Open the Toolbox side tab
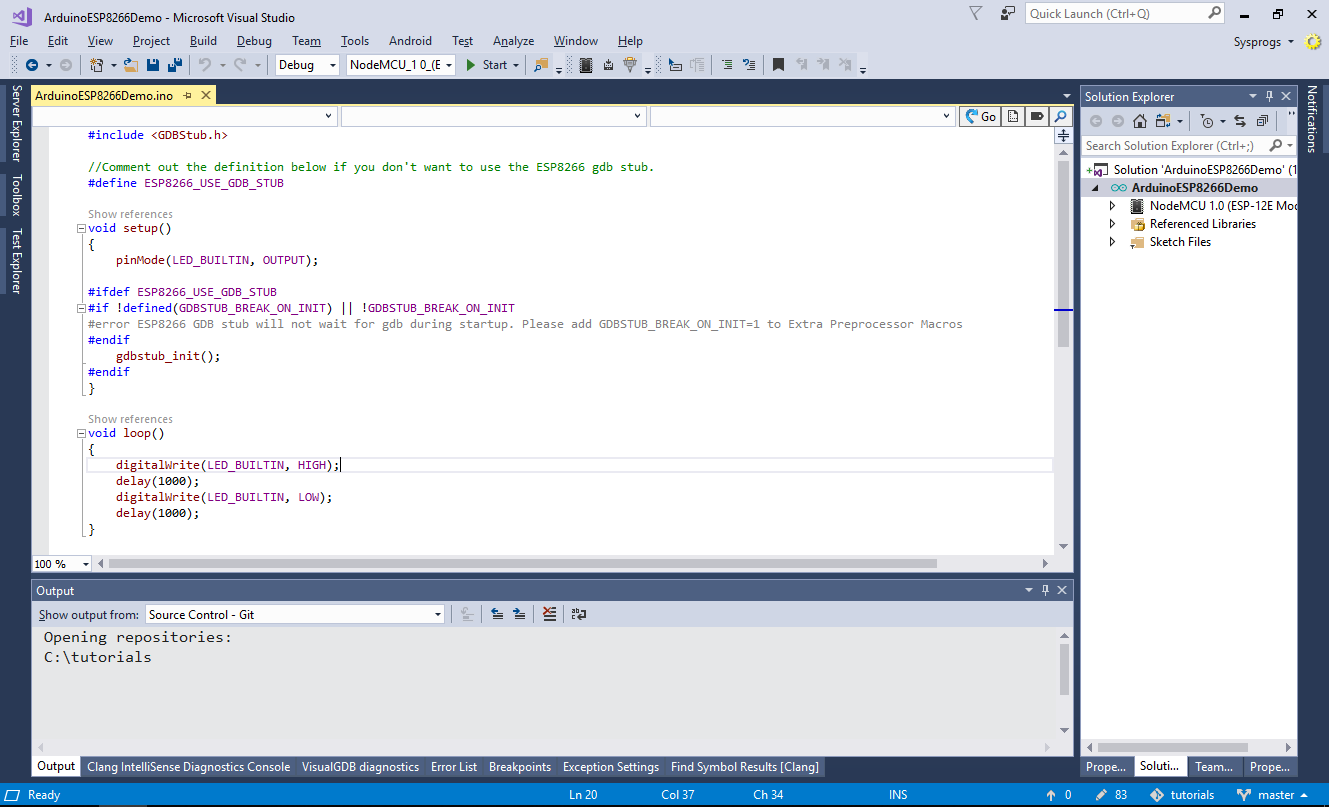This screenshot has height=807, width=1329. (x=16, y=195)
